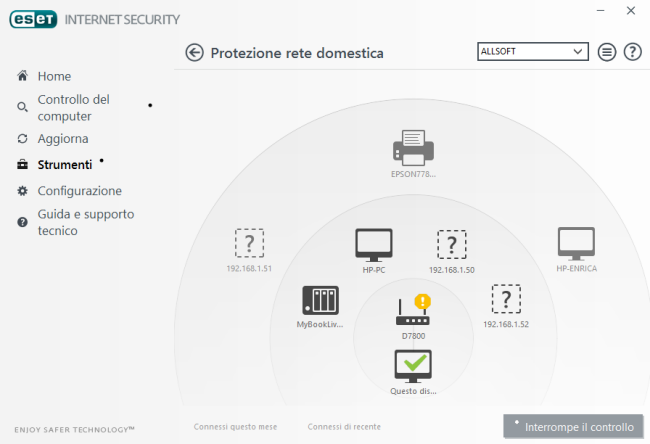Click the yellow warning badge on router
The width and height of the screenshot is (650, 444).
pos(422,301)
